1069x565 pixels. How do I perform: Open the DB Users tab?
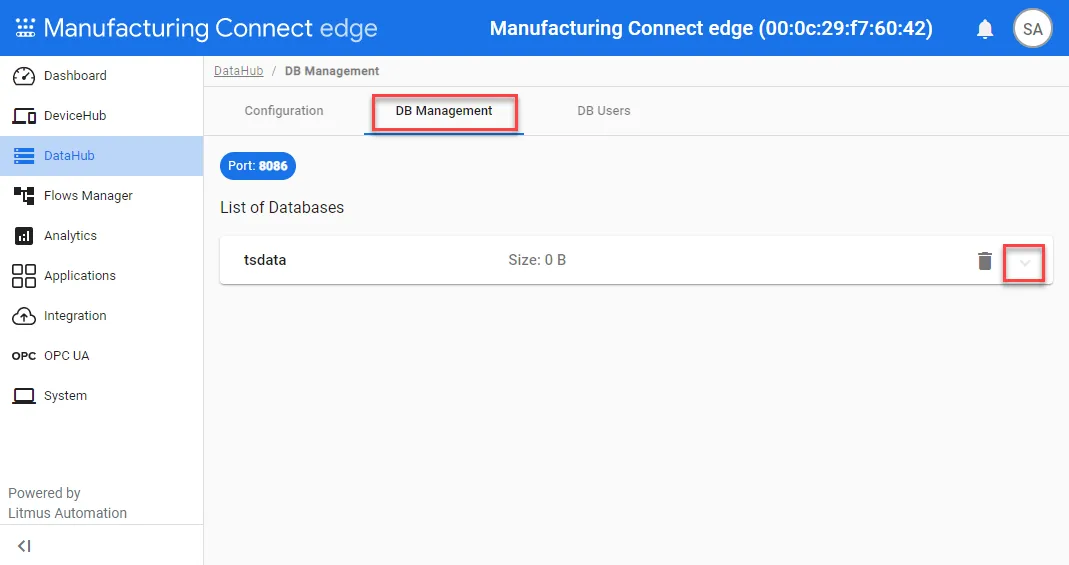(x=603, y=111)
